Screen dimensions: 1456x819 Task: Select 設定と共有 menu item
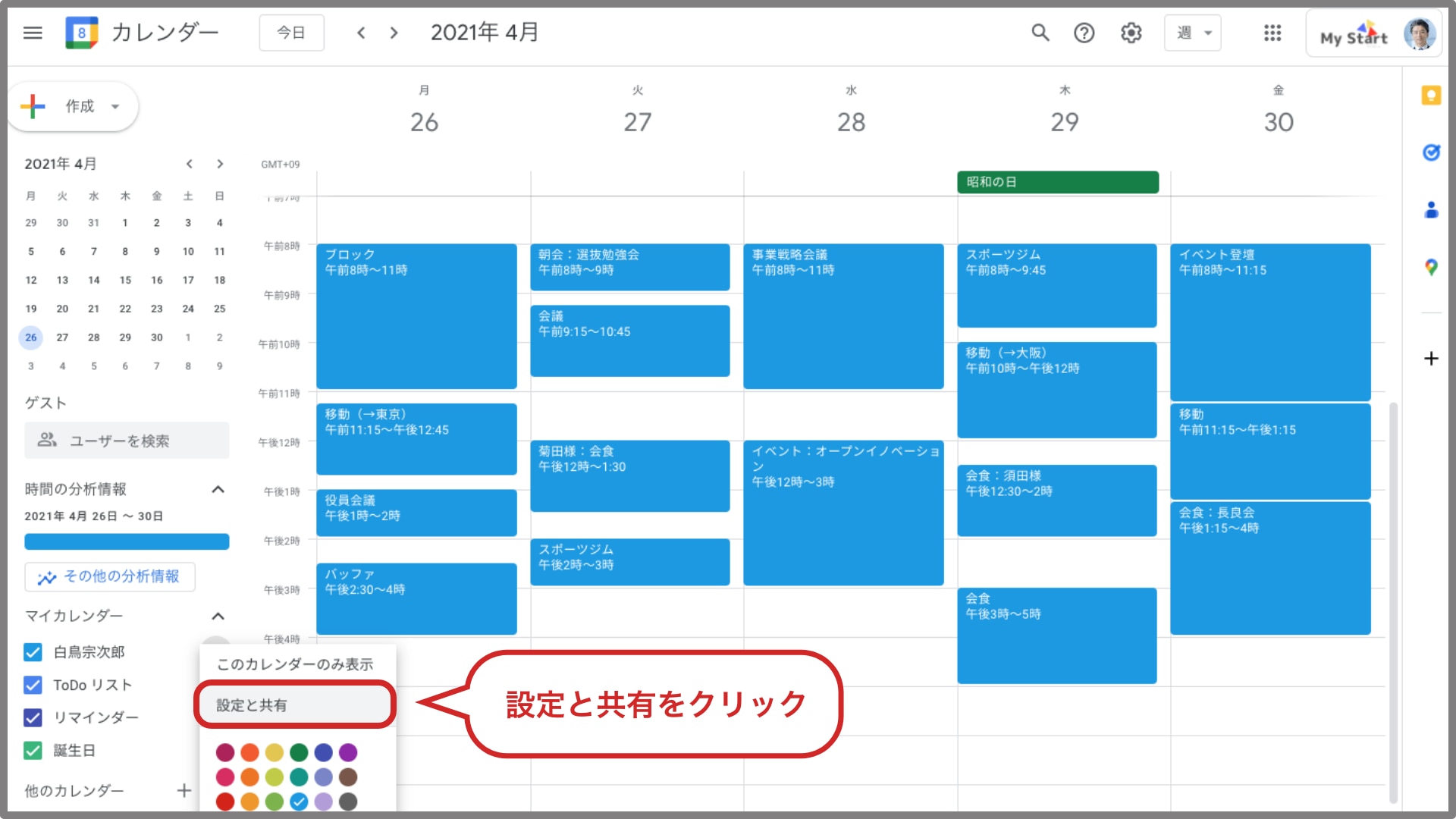(x=296, y=705)
